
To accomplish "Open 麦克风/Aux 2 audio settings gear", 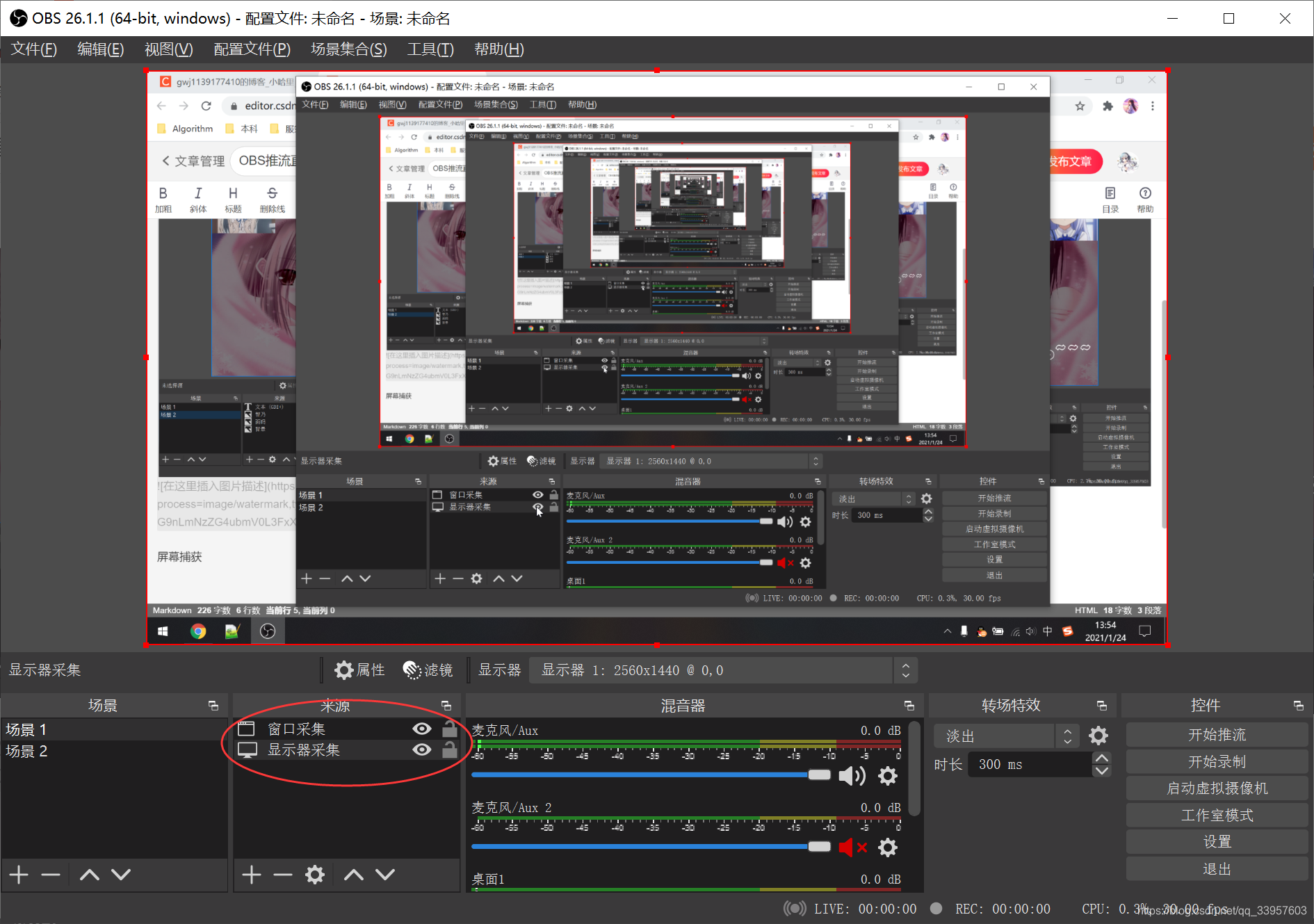I will click(x=888, y=847).
